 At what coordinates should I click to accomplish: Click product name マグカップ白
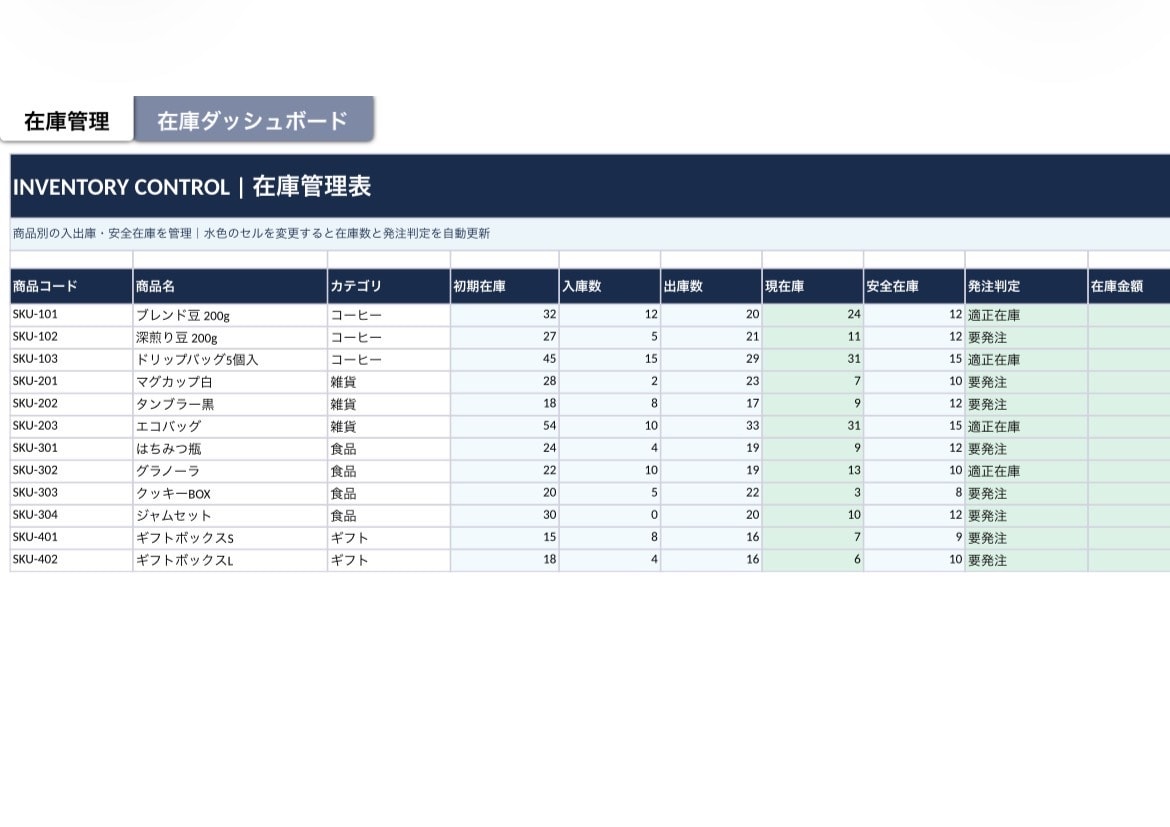point(230,382)
